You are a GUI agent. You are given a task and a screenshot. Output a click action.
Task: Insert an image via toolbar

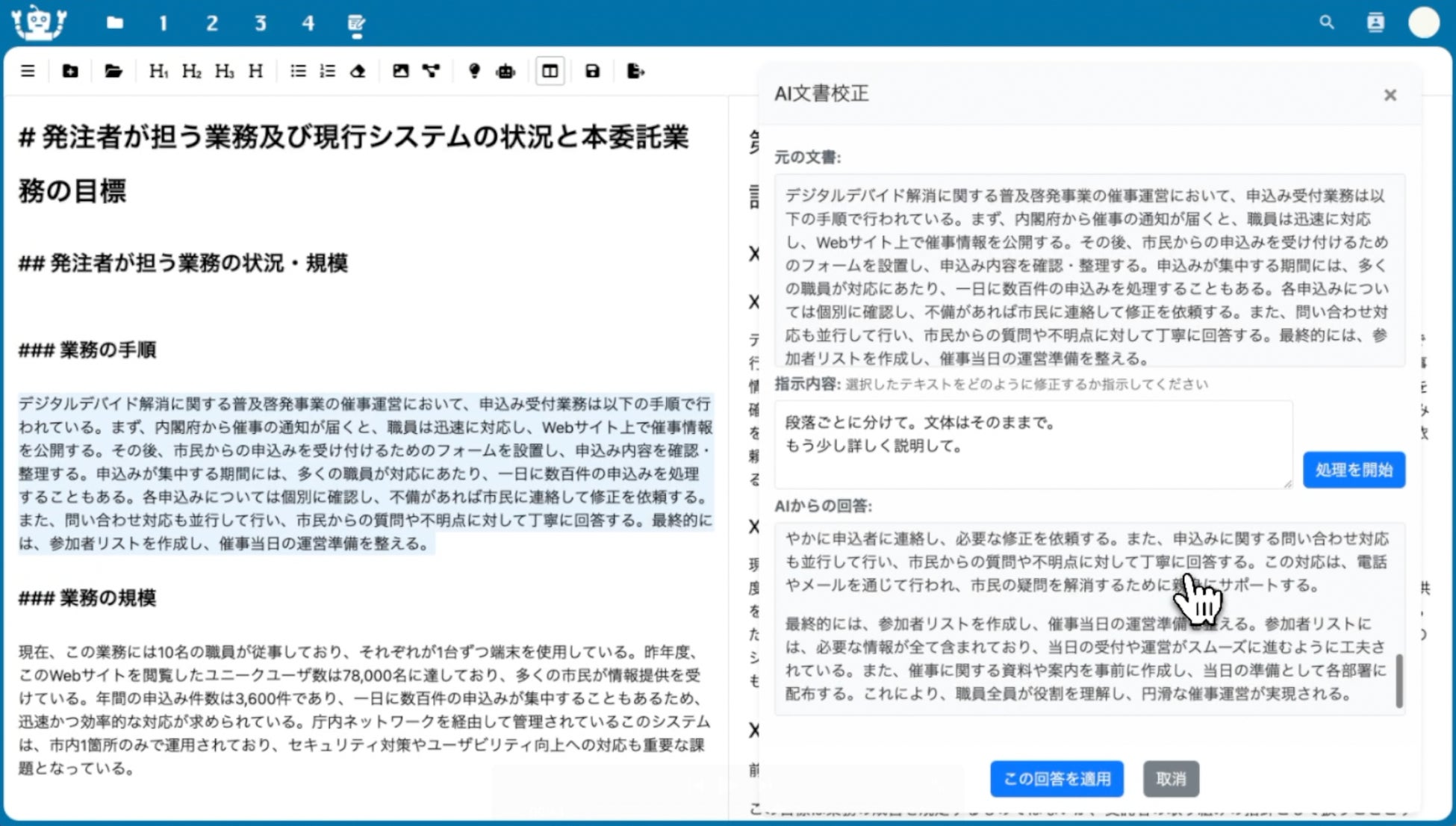pyautogui.click(x=400, y=72)
